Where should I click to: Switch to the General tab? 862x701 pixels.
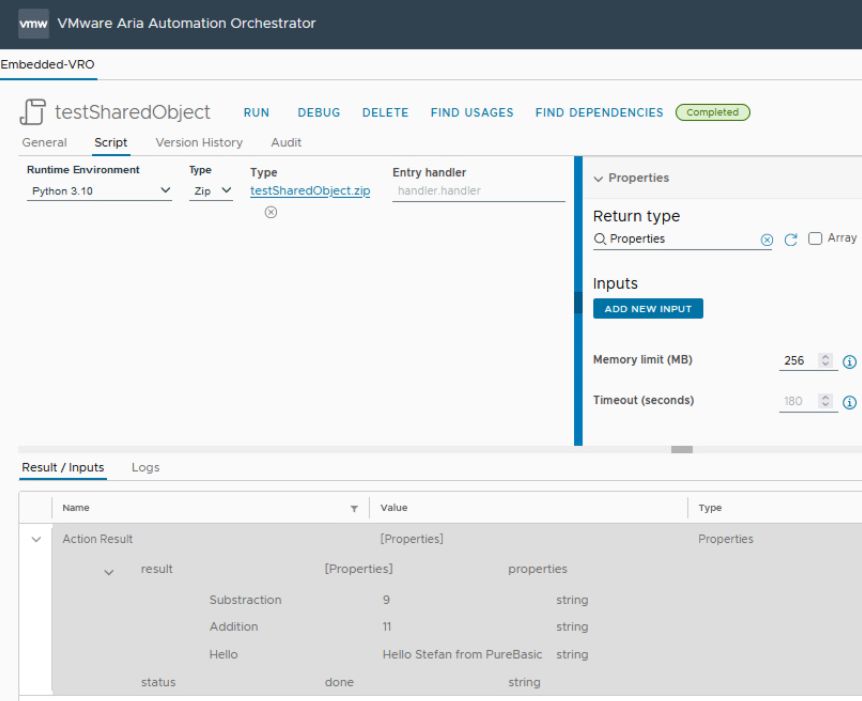tap(45, 142)
